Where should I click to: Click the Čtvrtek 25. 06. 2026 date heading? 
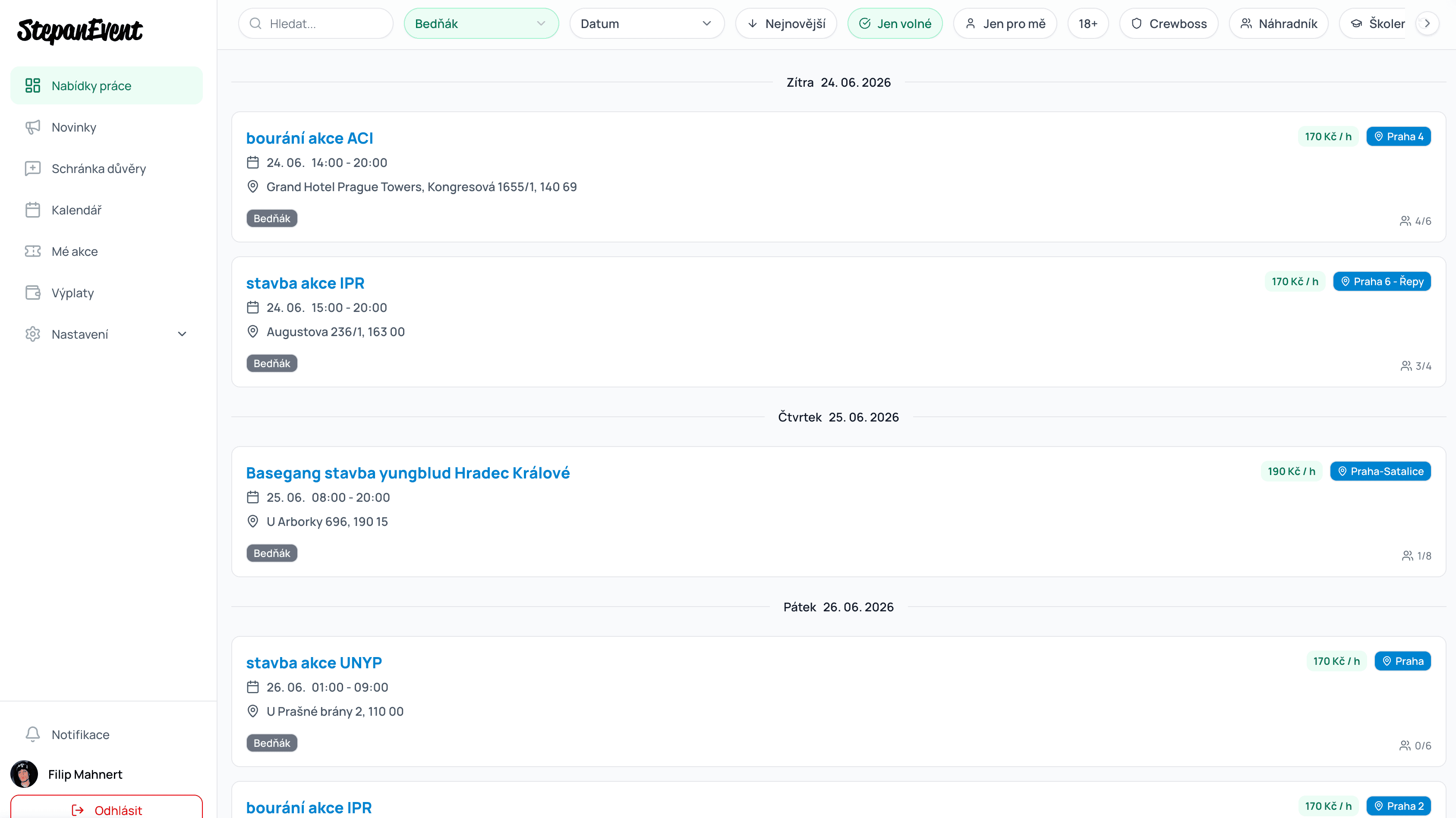point(838,417)
